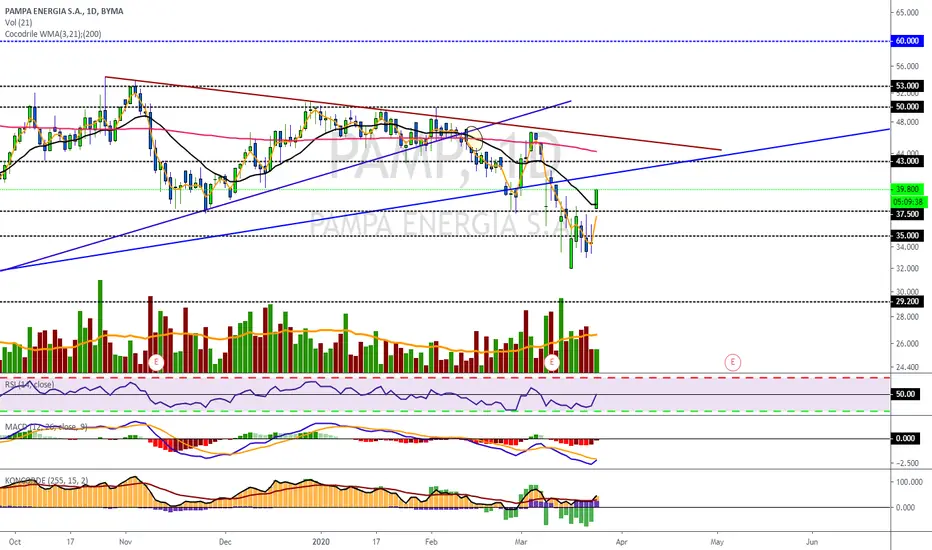This screenshot has height=550, width=932.
Task: Select the future earnings marker near May
Action: 733,362
